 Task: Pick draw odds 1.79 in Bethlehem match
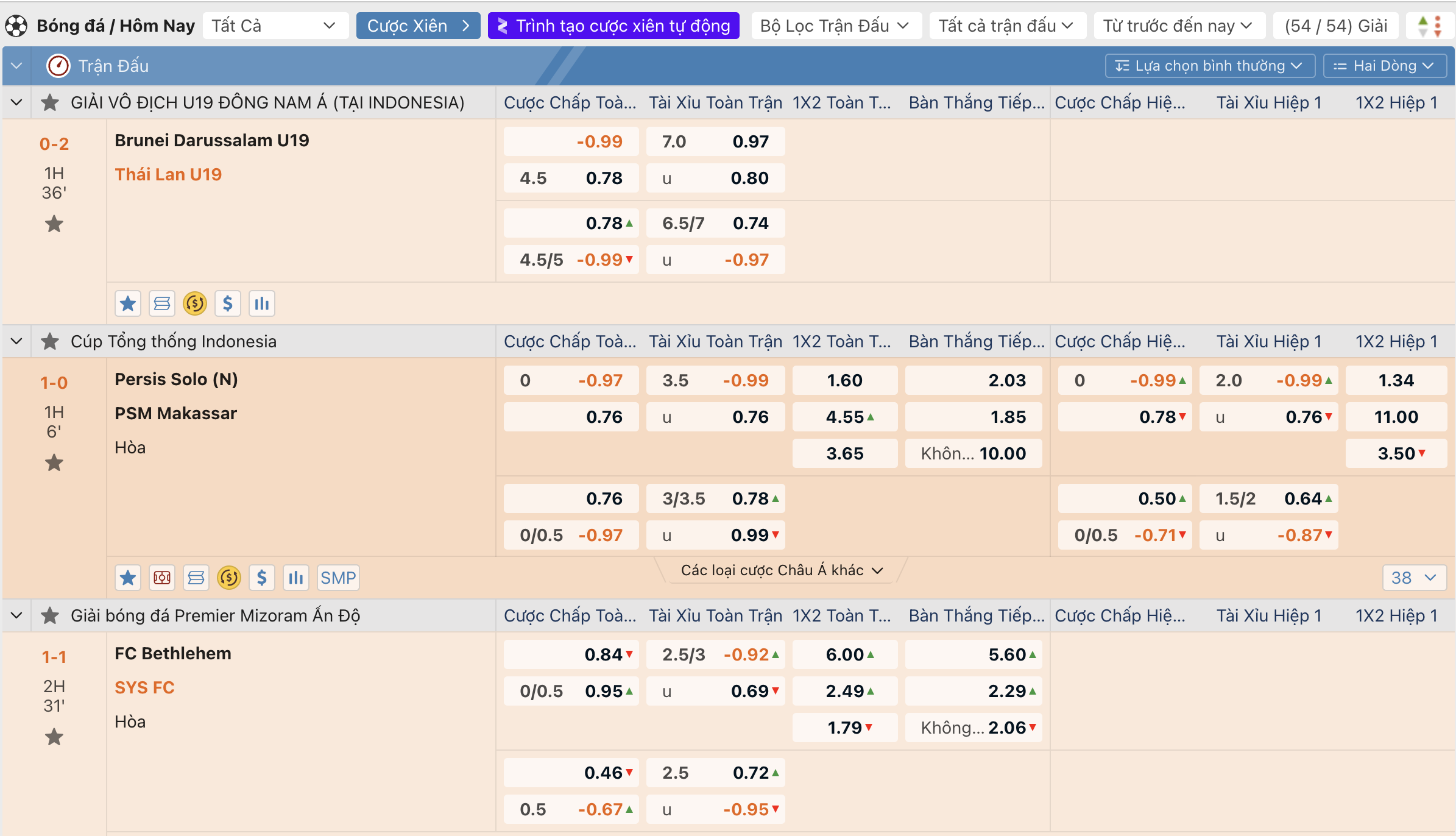tap(844, 728)
